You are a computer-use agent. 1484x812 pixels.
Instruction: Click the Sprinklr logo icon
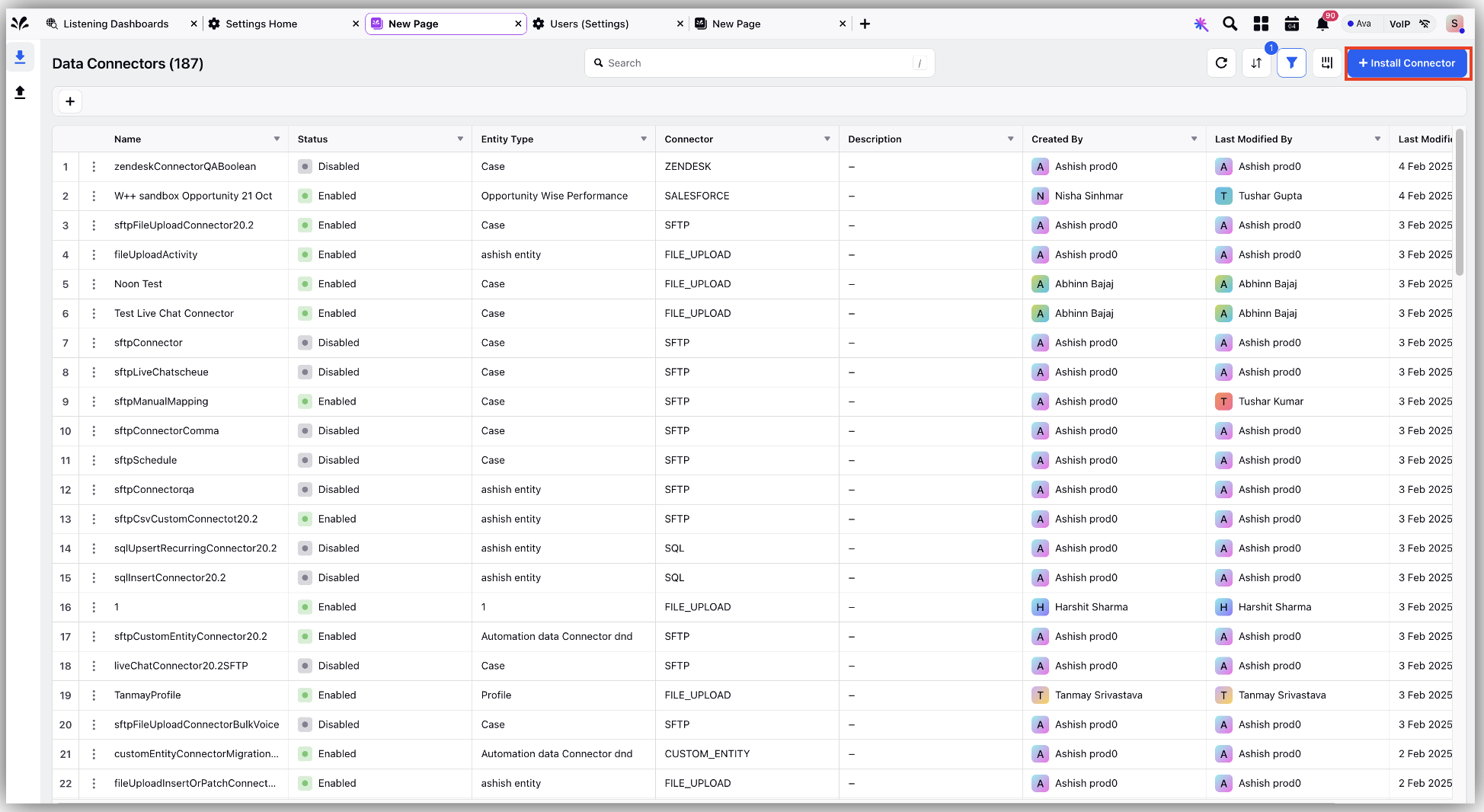pyautogui.click(x=21, y=24)
